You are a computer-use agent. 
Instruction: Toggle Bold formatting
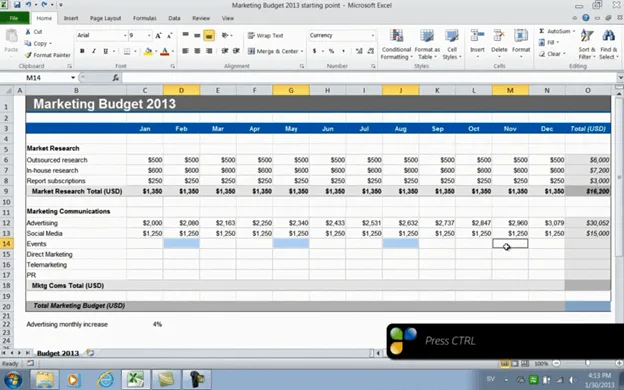(x=82, y=51)
